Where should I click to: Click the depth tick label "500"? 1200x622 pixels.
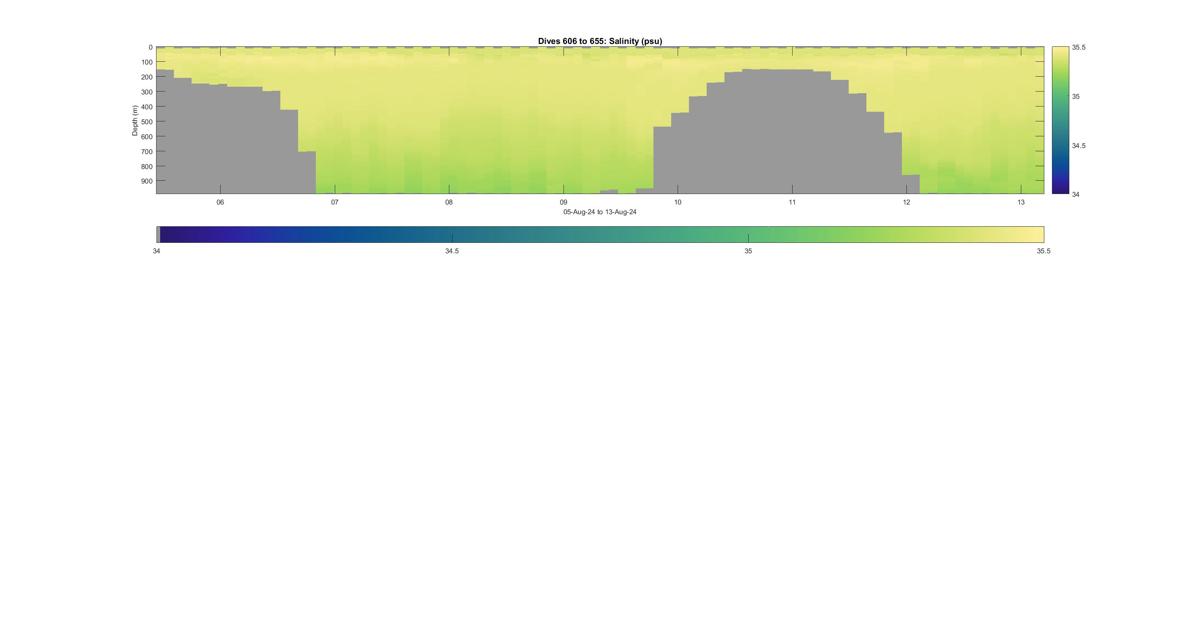tap(146, 122)
